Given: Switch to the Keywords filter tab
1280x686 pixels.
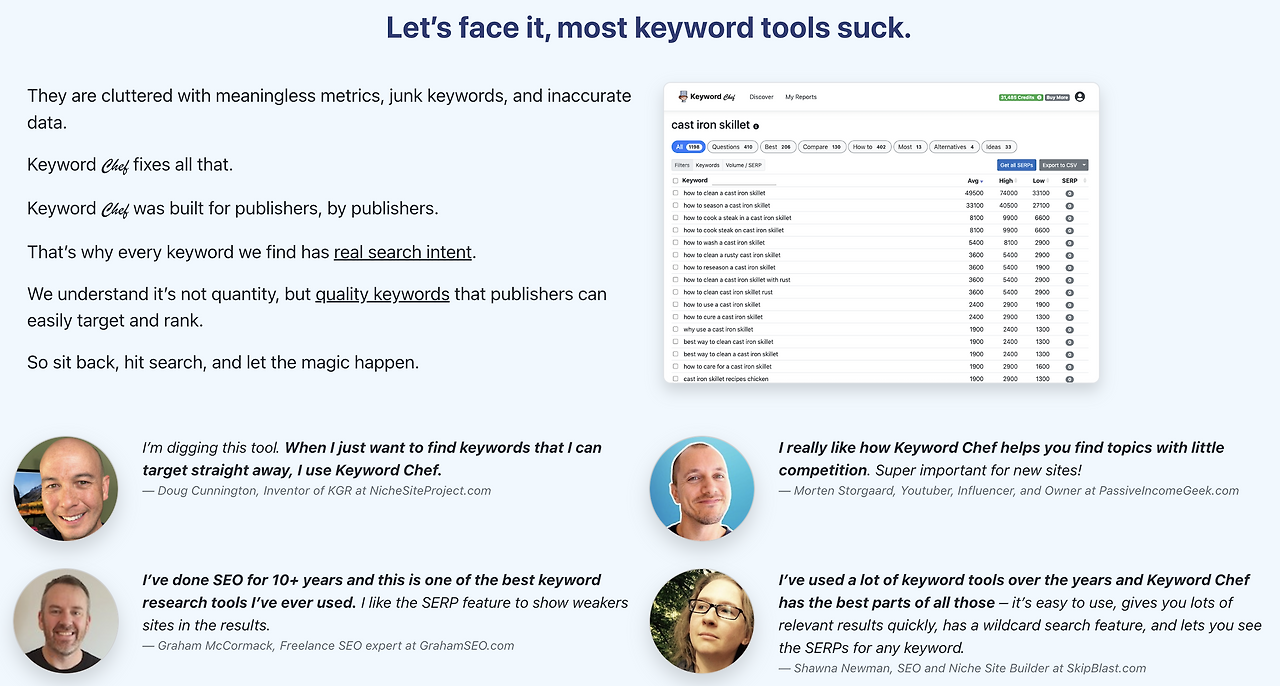Looking at the screenshot, I should (x=708, y=165).
